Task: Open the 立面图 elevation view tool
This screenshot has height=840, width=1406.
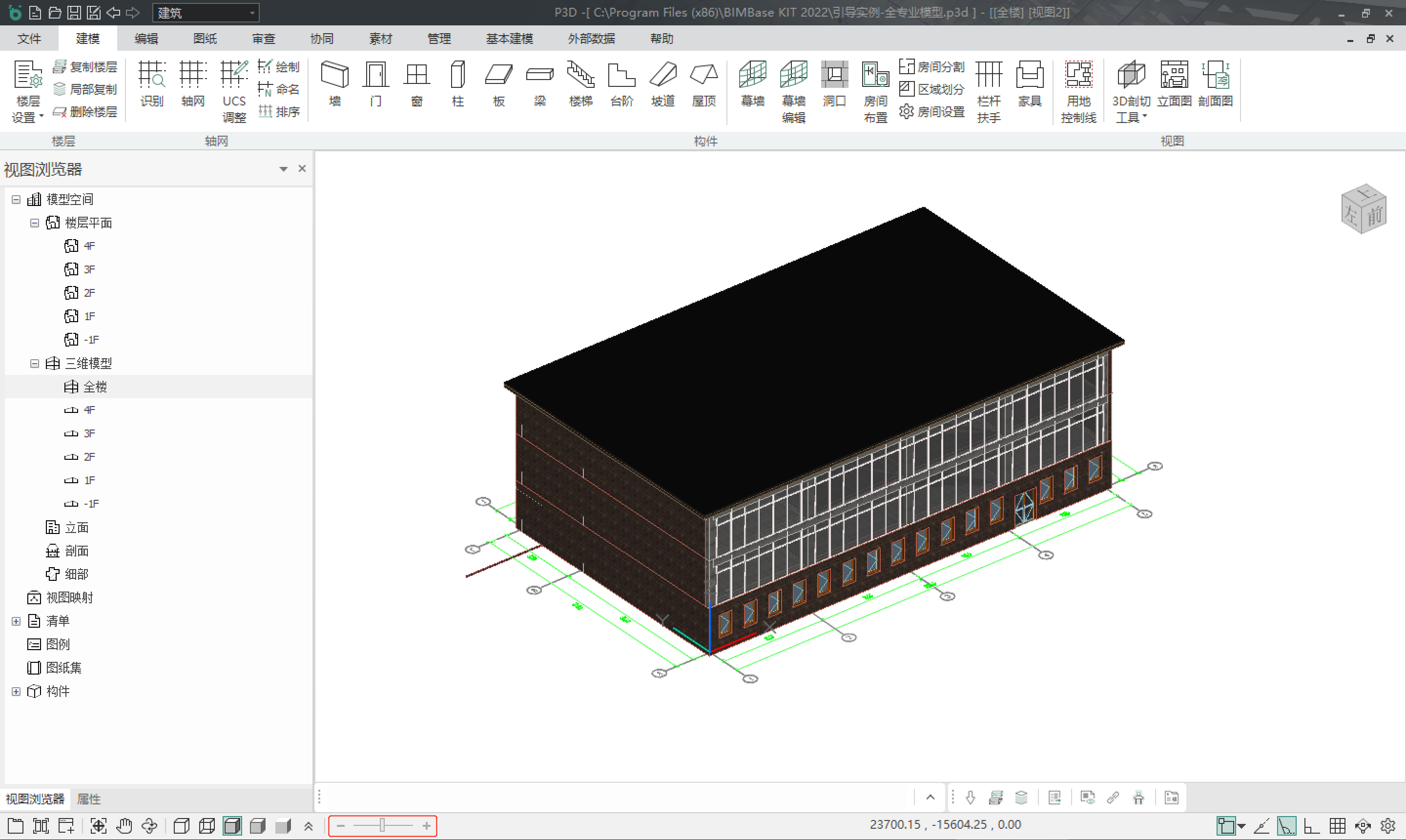Action: coord(1174,83)
